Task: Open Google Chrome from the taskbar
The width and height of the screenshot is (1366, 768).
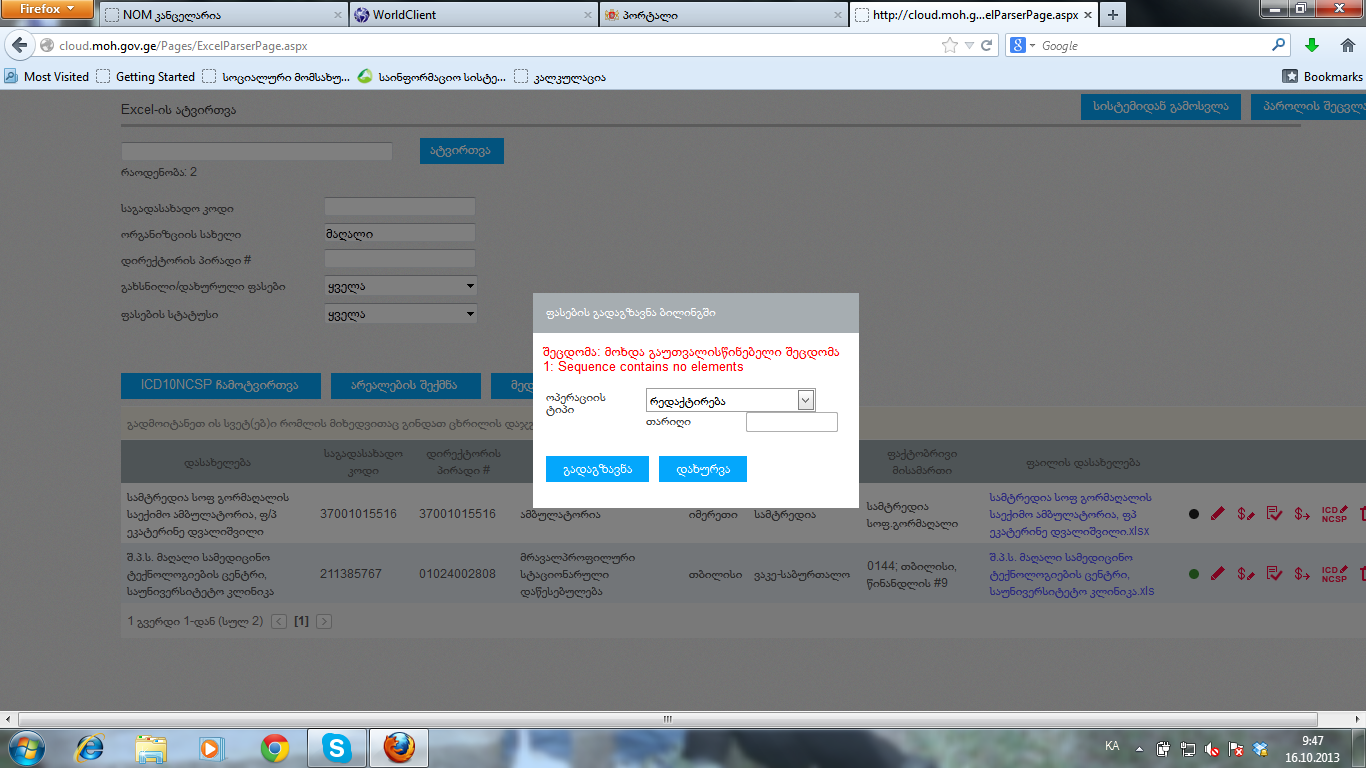Action: (275, 747)
